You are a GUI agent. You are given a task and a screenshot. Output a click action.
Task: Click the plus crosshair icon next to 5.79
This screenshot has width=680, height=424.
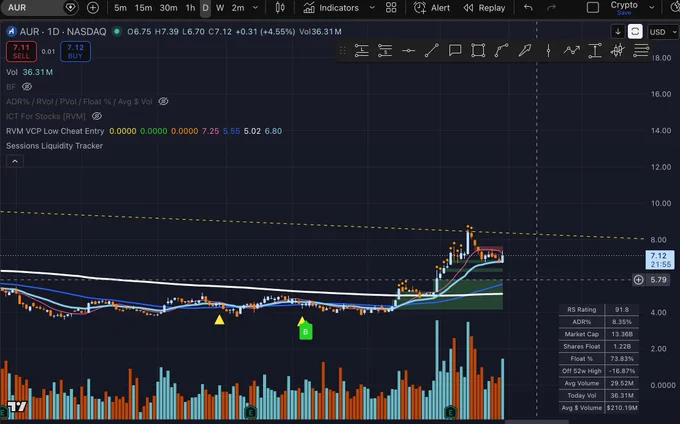coord(638,280)
